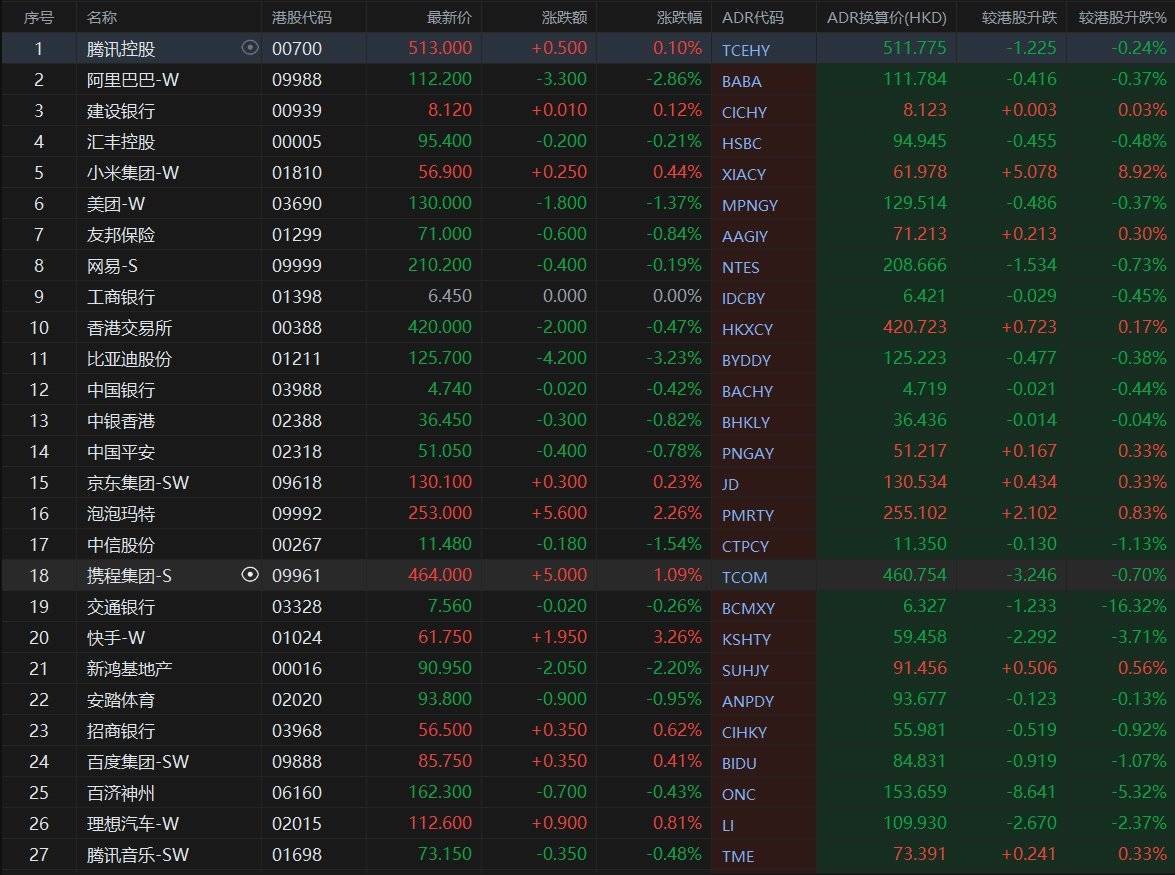Image resolution: width=1175 pixels, height=875 pixels.
Task: Click the 8.92% premium value
Action: pyautogui.click(x=1142, y=172)
